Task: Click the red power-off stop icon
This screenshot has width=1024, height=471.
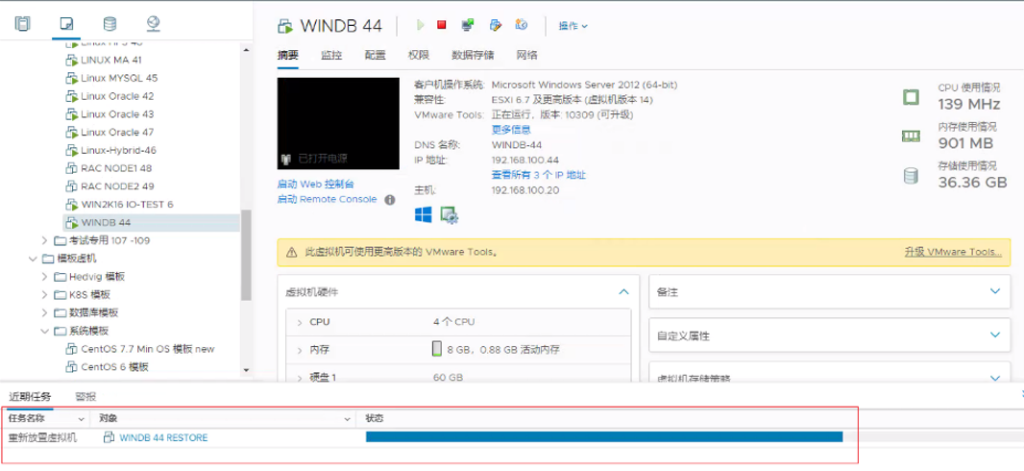Action: [x=441, y=25]
